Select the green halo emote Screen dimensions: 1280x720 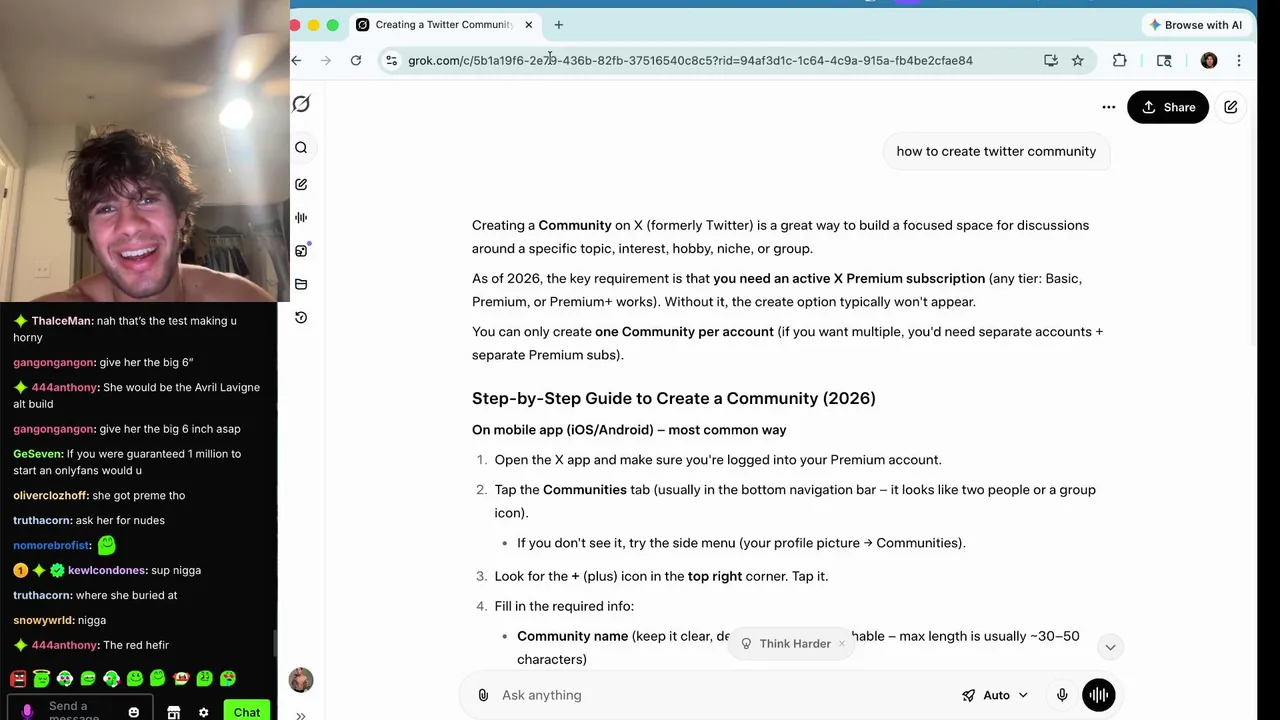41,679
